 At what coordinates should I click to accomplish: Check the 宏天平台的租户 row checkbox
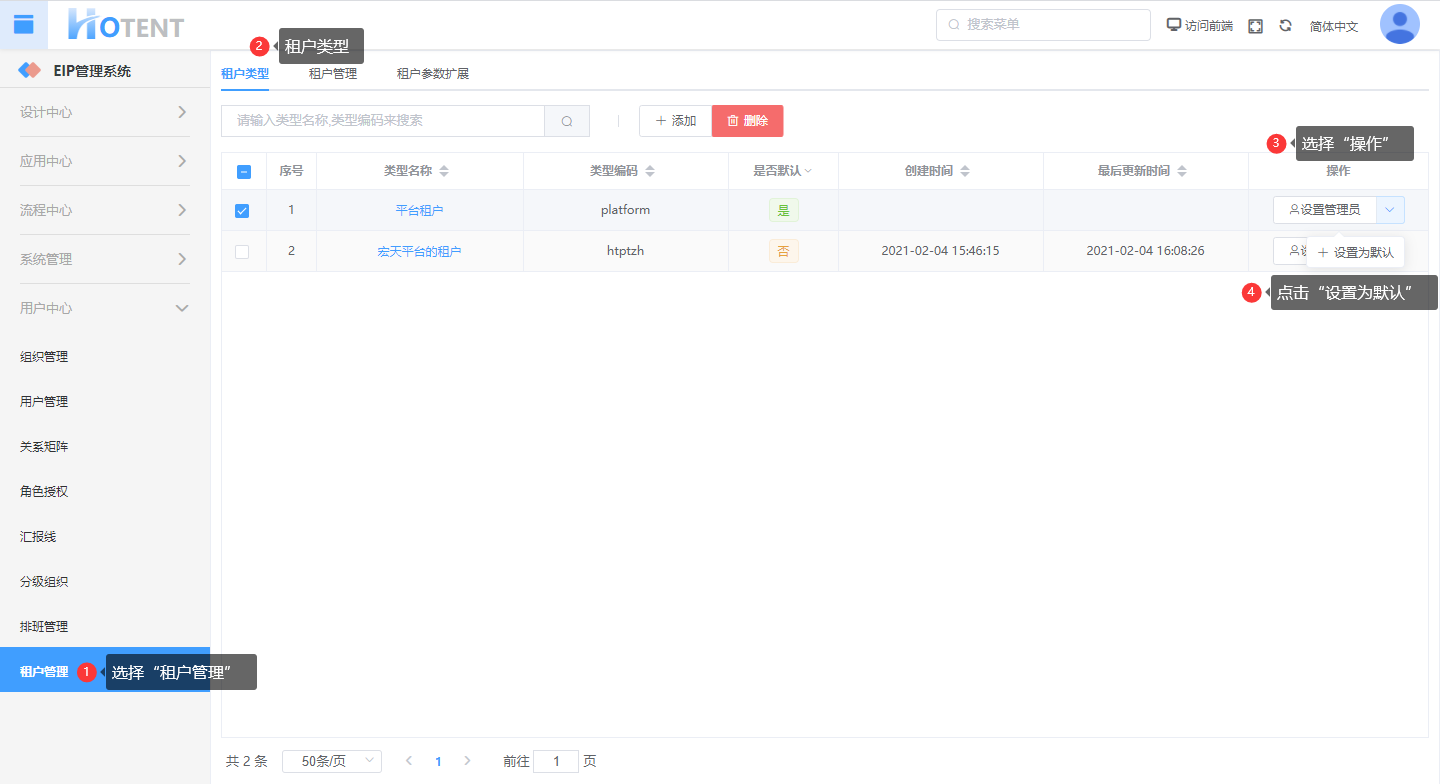coord(242,252)
